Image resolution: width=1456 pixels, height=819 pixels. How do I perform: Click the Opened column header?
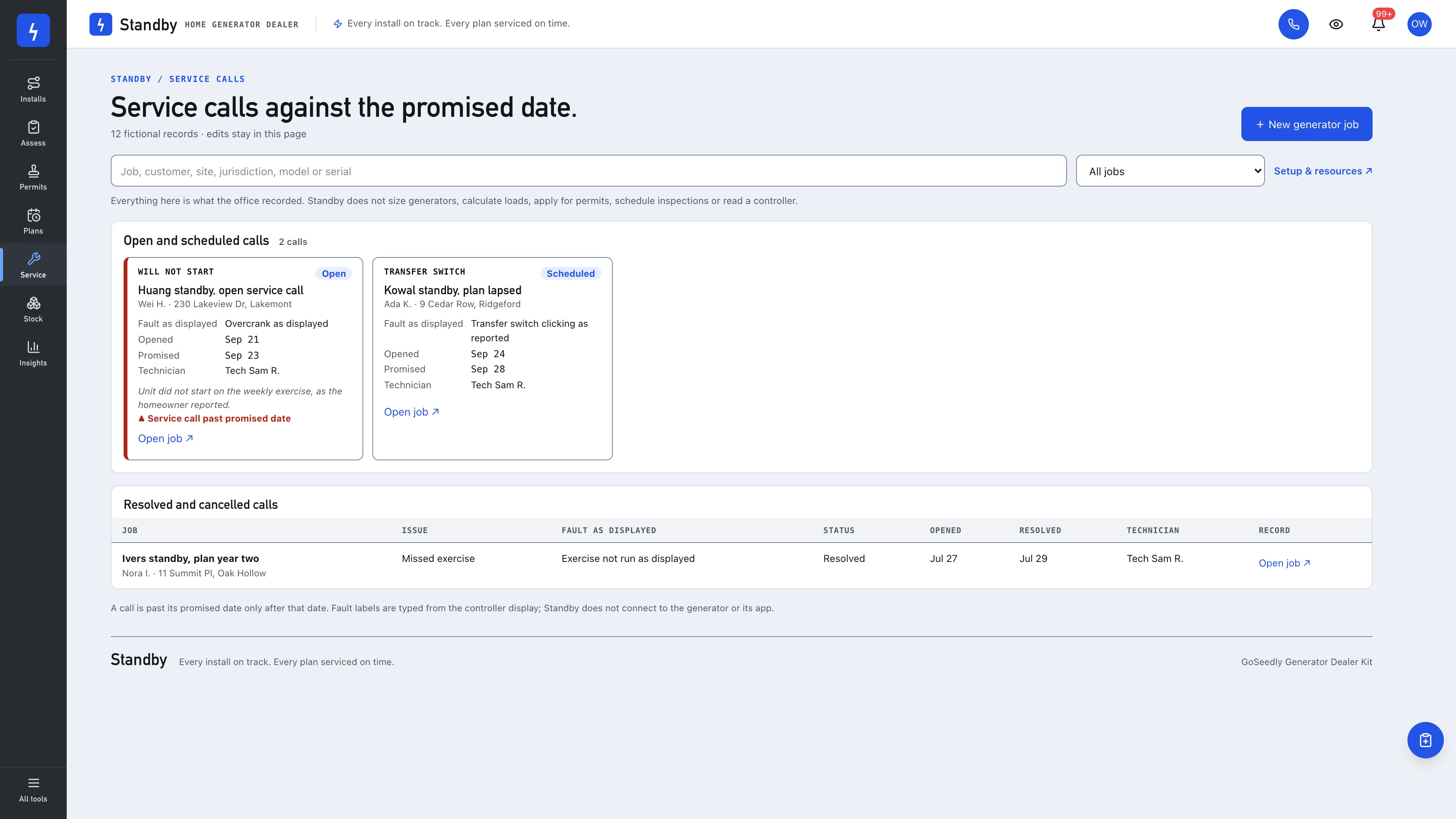(x=945, y=530)
